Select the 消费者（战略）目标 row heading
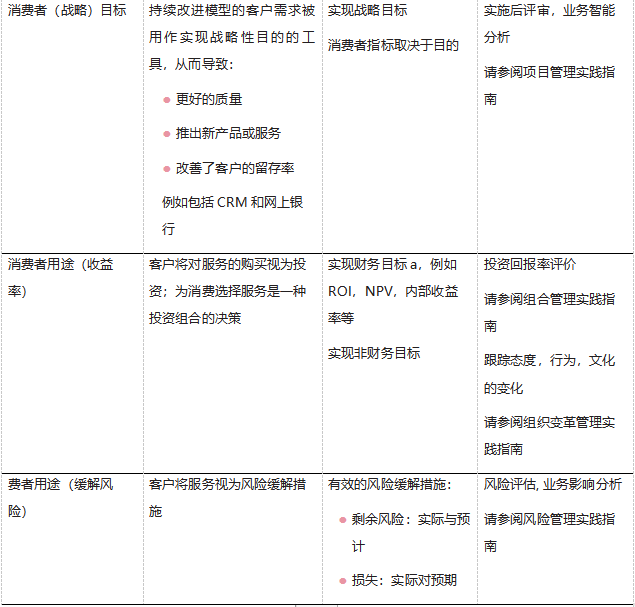Viewport: 635px width, 607px height. point(67,11)
